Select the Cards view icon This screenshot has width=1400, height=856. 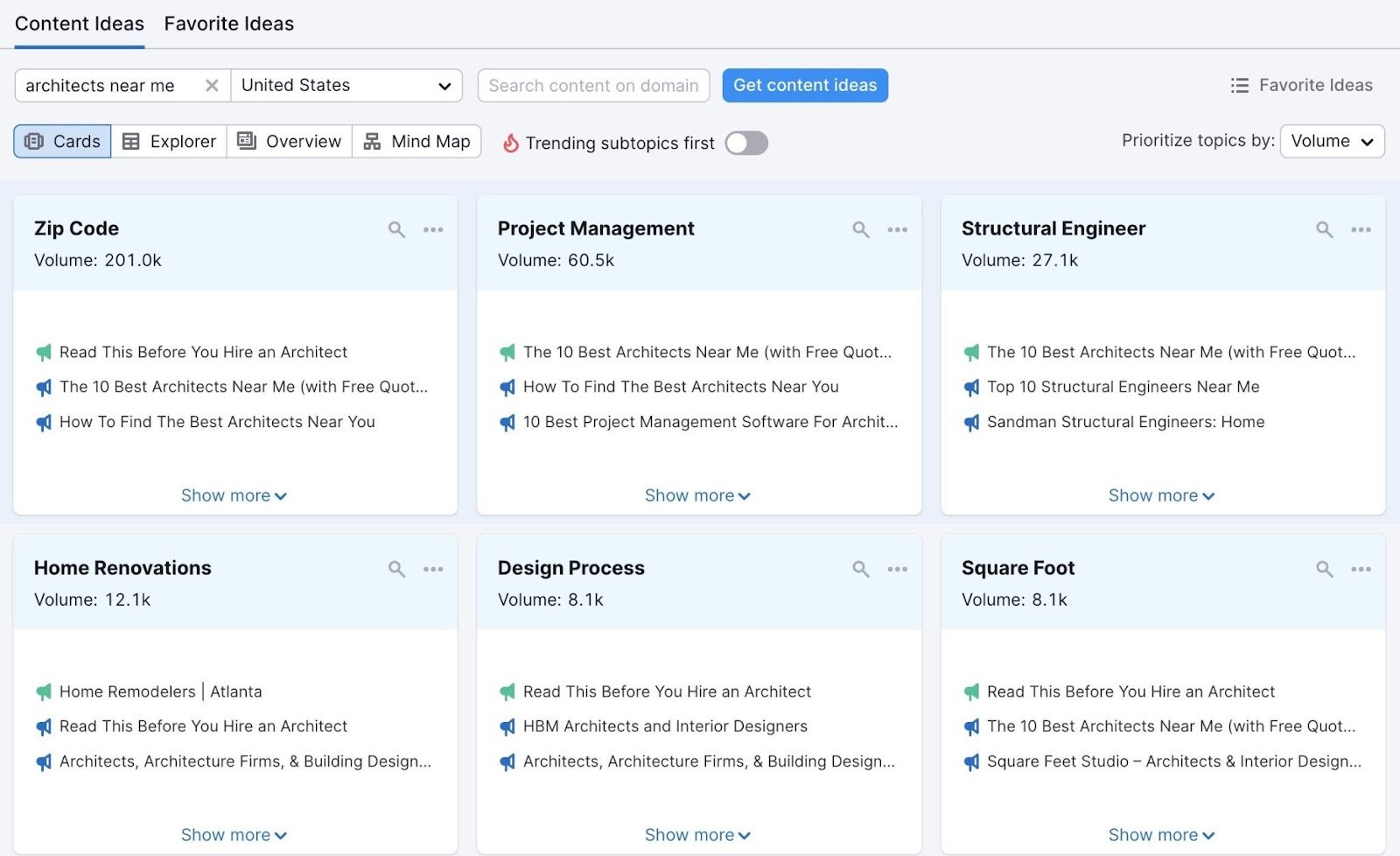[60, 141]
